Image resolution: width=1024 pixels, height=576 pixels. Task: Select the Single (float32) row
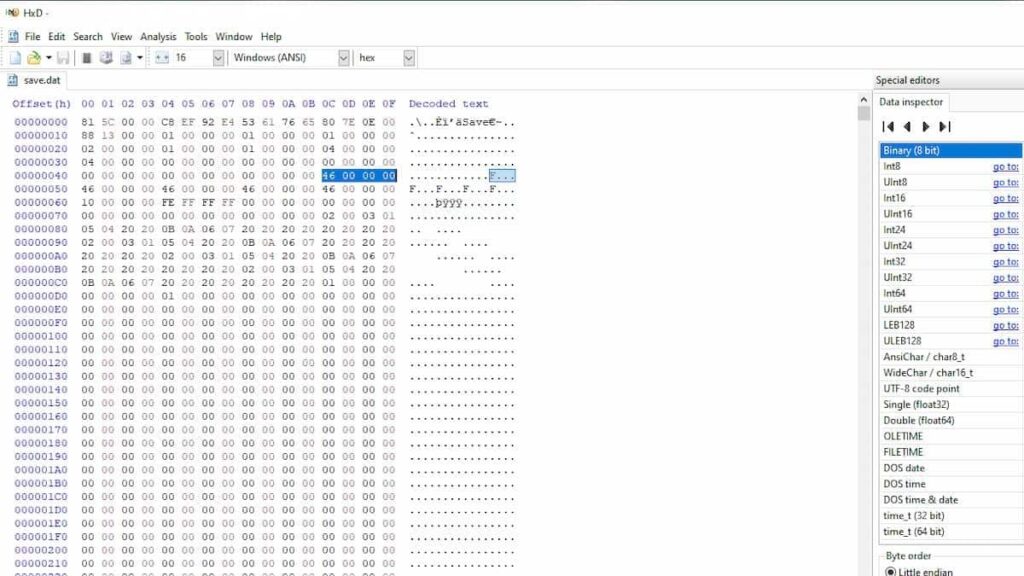(x=951, y=404)
